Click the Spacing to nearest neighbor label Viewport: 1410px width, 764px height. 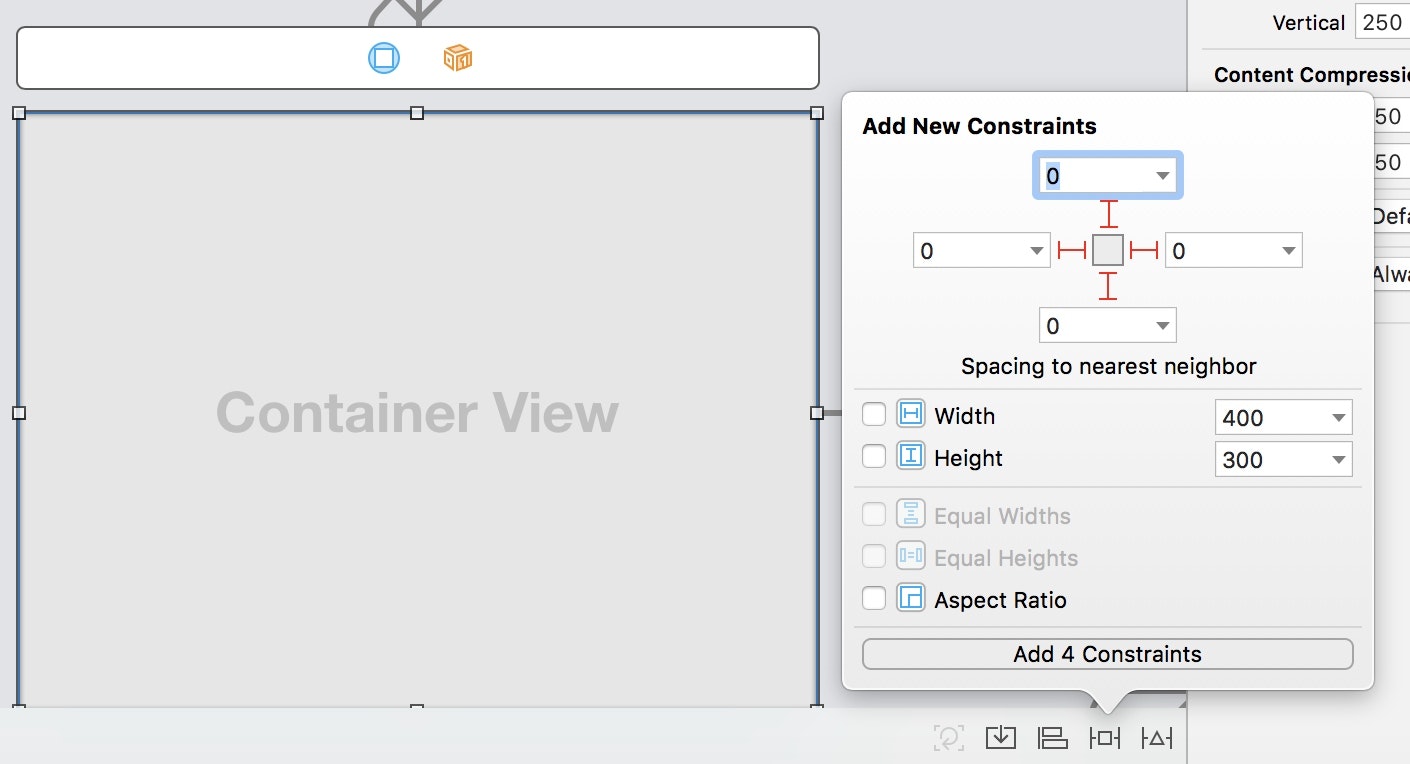(x=1108, y=366)
